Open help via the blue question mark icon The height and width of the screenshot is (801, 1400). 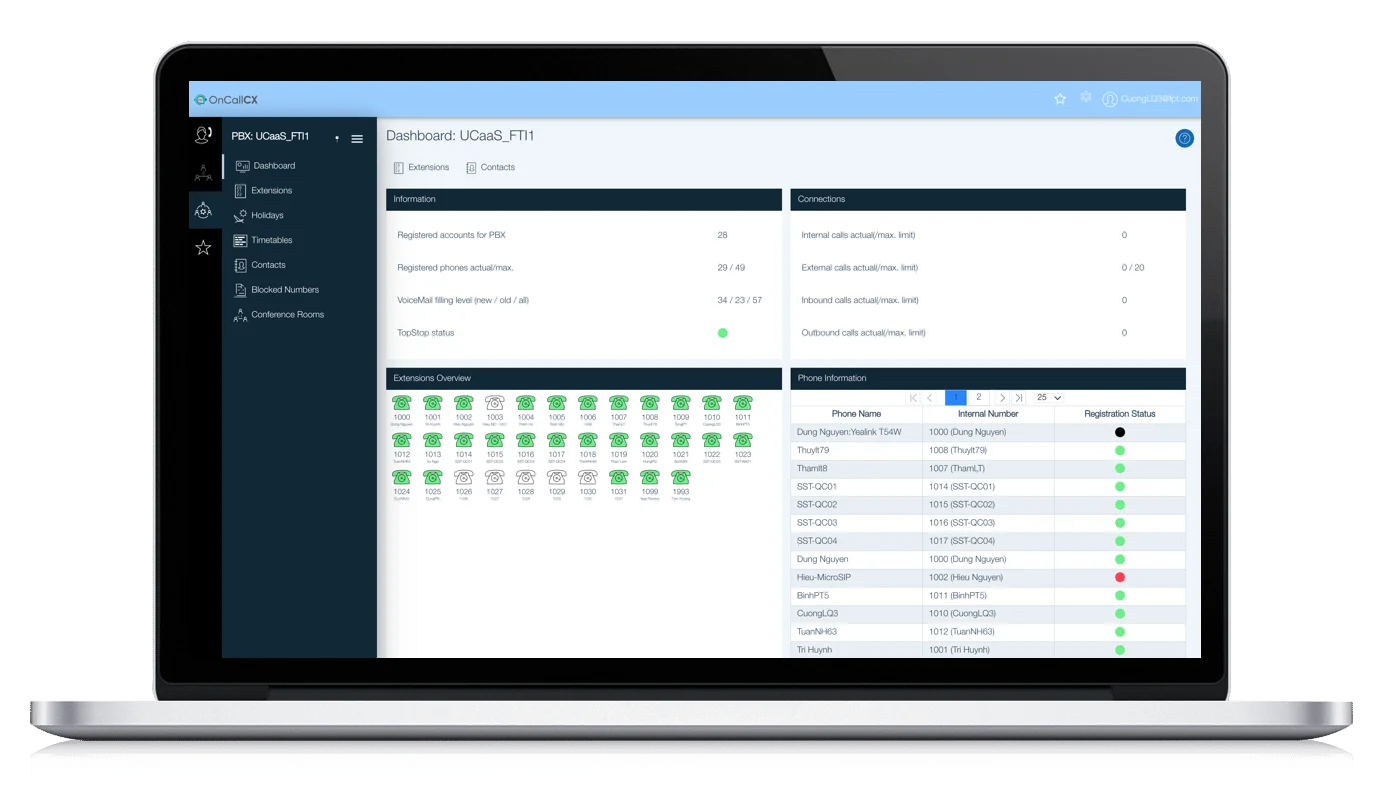click(x=1184, y=139)
